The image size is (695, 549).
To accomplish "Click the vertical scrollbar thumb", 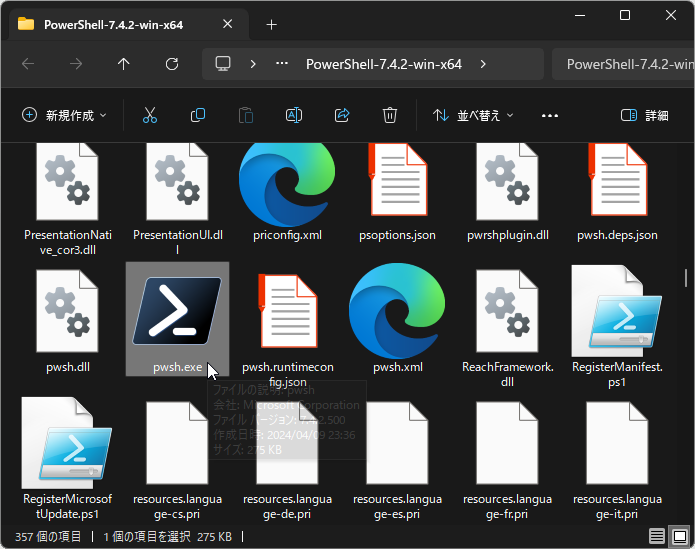I will [686, 278].
